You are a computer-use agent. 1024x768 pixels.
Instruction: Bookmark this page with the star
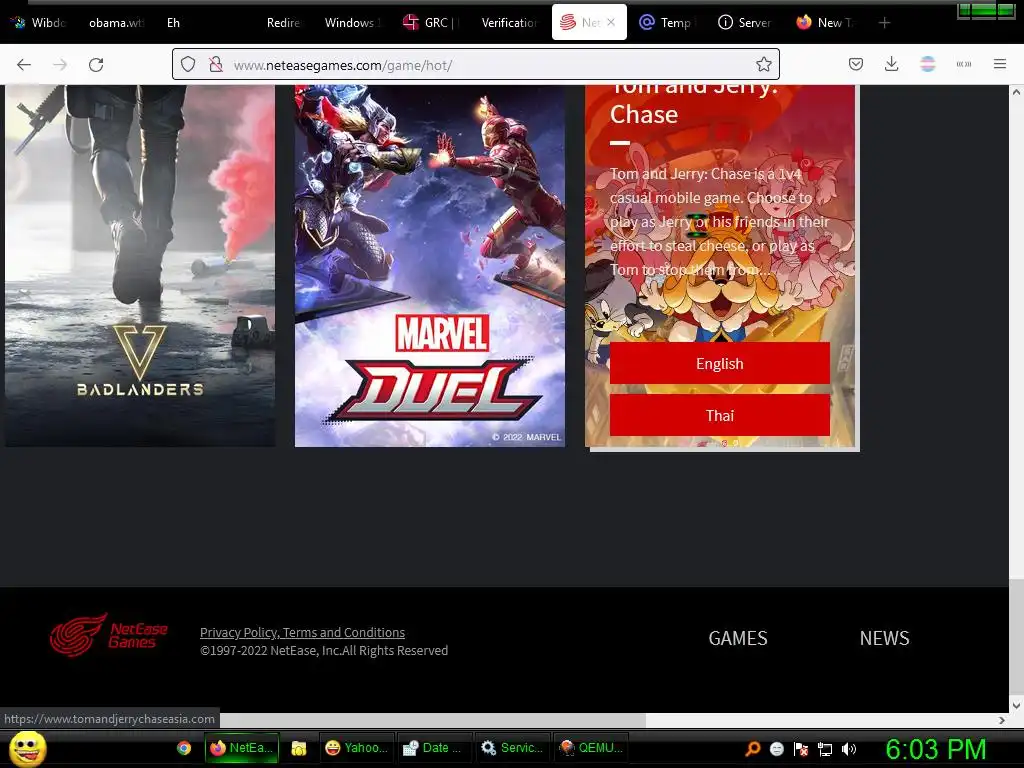pos(763,64)
